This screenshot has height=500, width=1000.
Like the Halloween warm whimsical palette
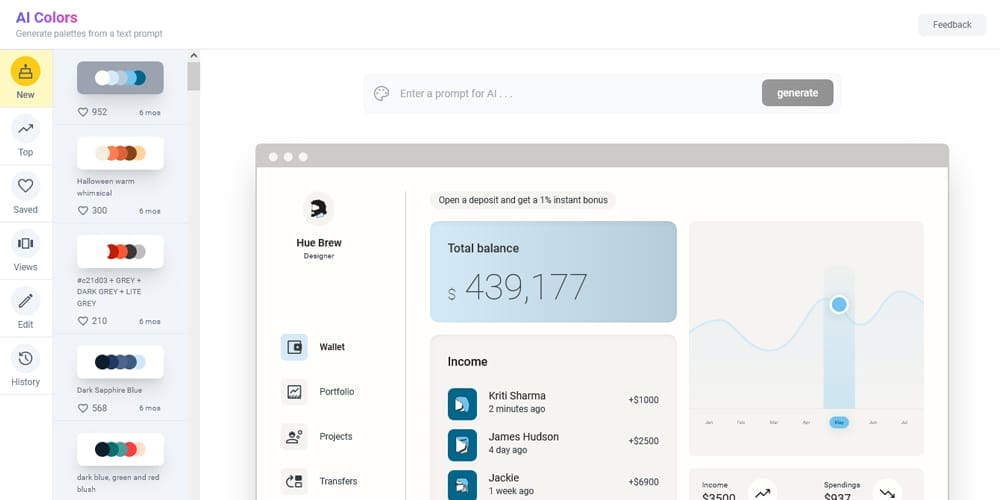pos(83,211)
